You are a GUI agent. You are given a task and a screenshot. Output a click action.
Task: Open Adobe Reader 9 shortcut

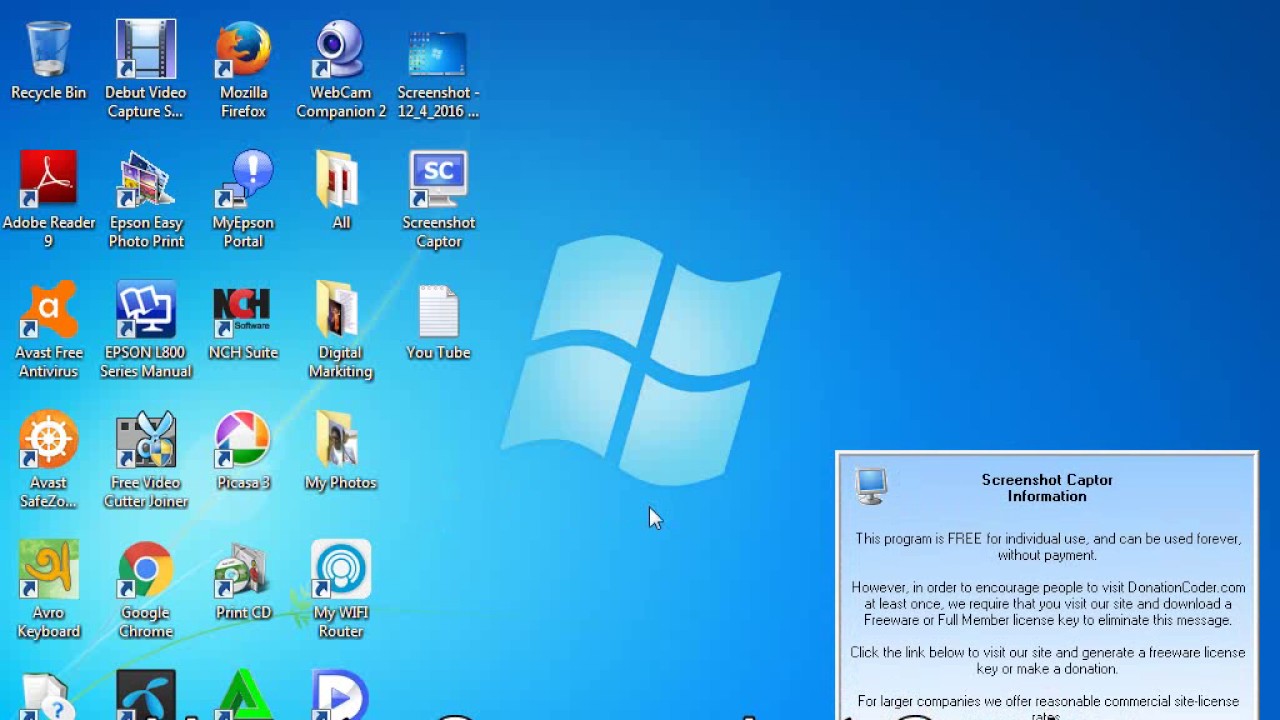tap(48, 200)
